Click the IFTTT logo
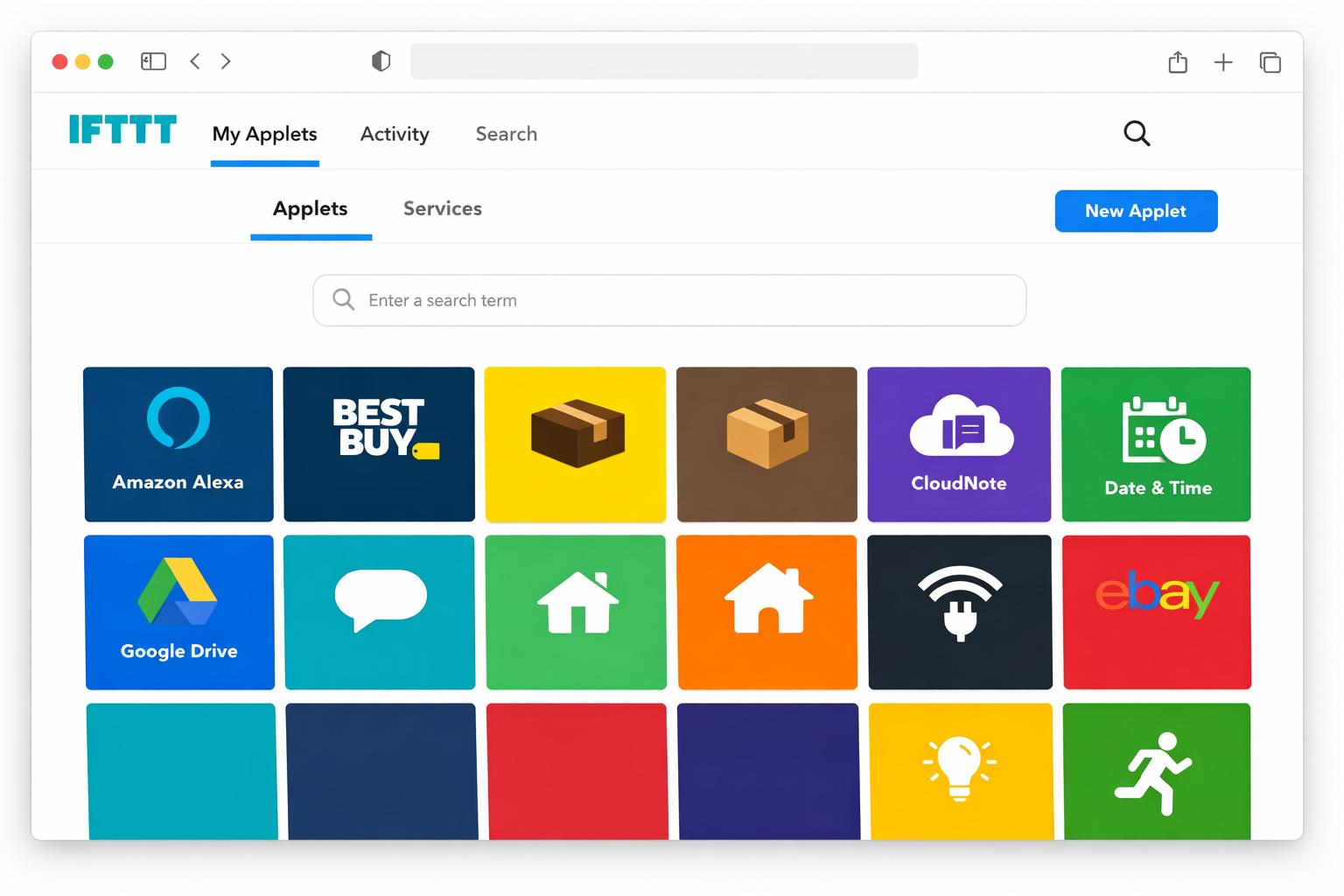Screen dimensions: 1344x896 pos(123,129)
